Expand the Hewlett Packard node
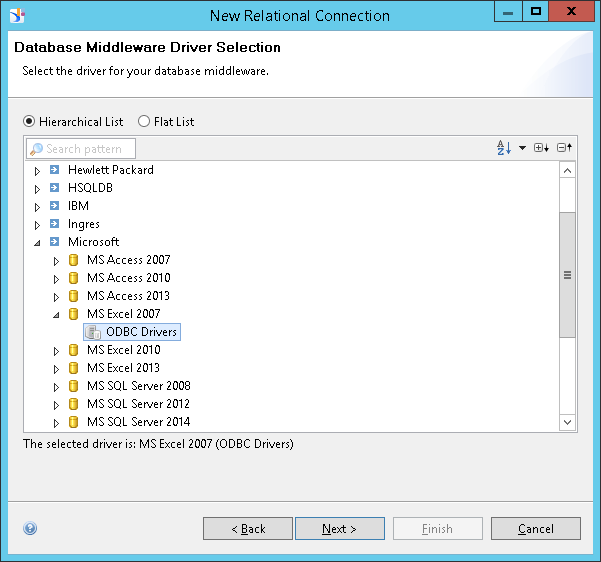 [38, 171]
